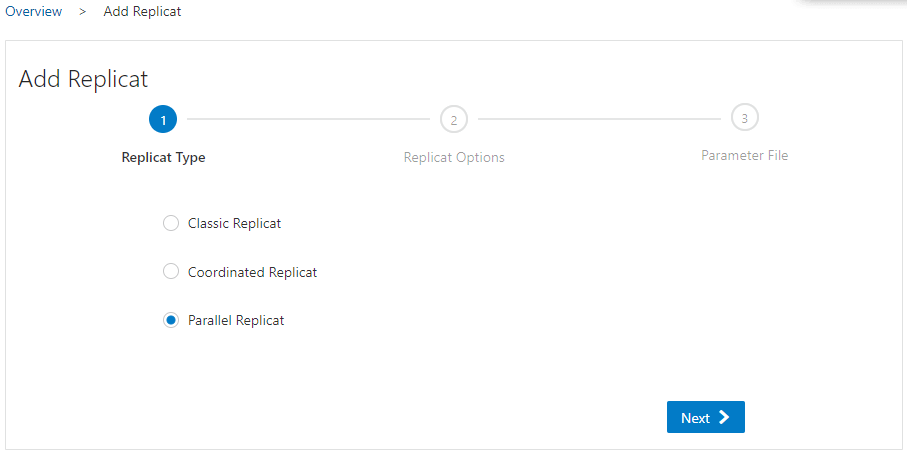Click the Add Replicat breadcrumb text
This screenshot has width=907, height=452.
pyautogui.click(x=142, y=12)
